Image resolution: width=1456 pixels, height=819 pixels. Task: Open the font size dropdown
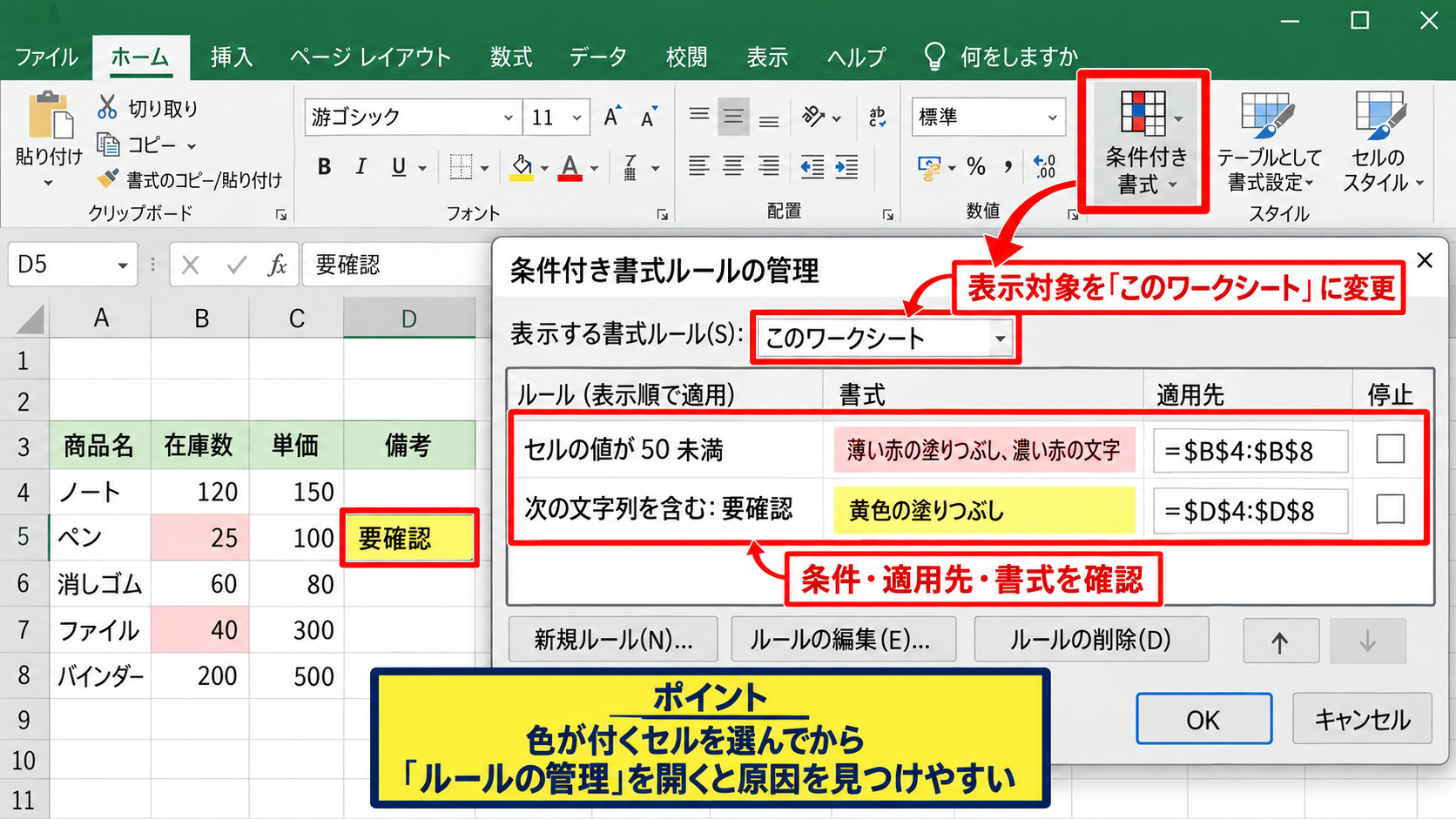pos(576,117)
